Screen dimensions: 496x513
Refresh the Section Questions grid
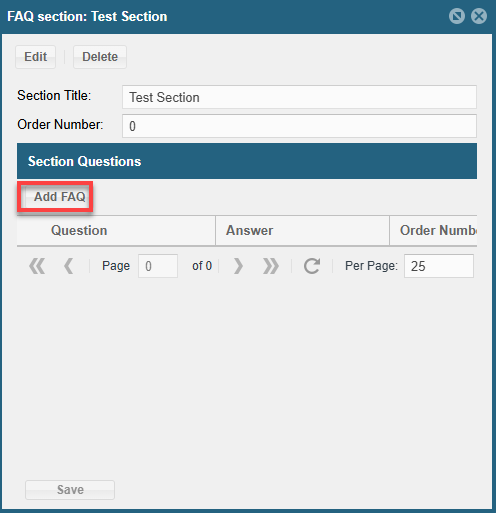312,266
